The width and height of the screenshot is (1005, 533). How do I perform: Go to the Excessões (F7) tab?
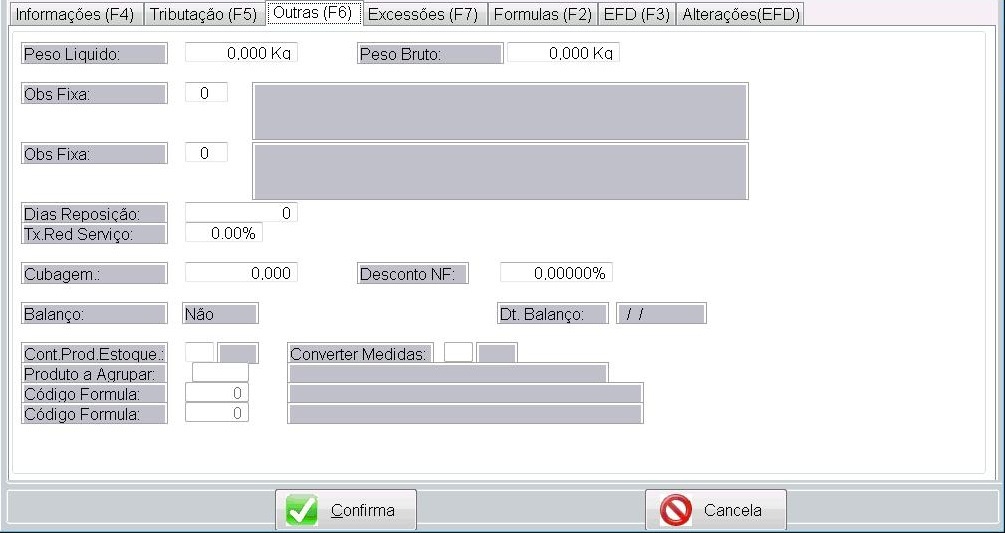click(422, 15)
